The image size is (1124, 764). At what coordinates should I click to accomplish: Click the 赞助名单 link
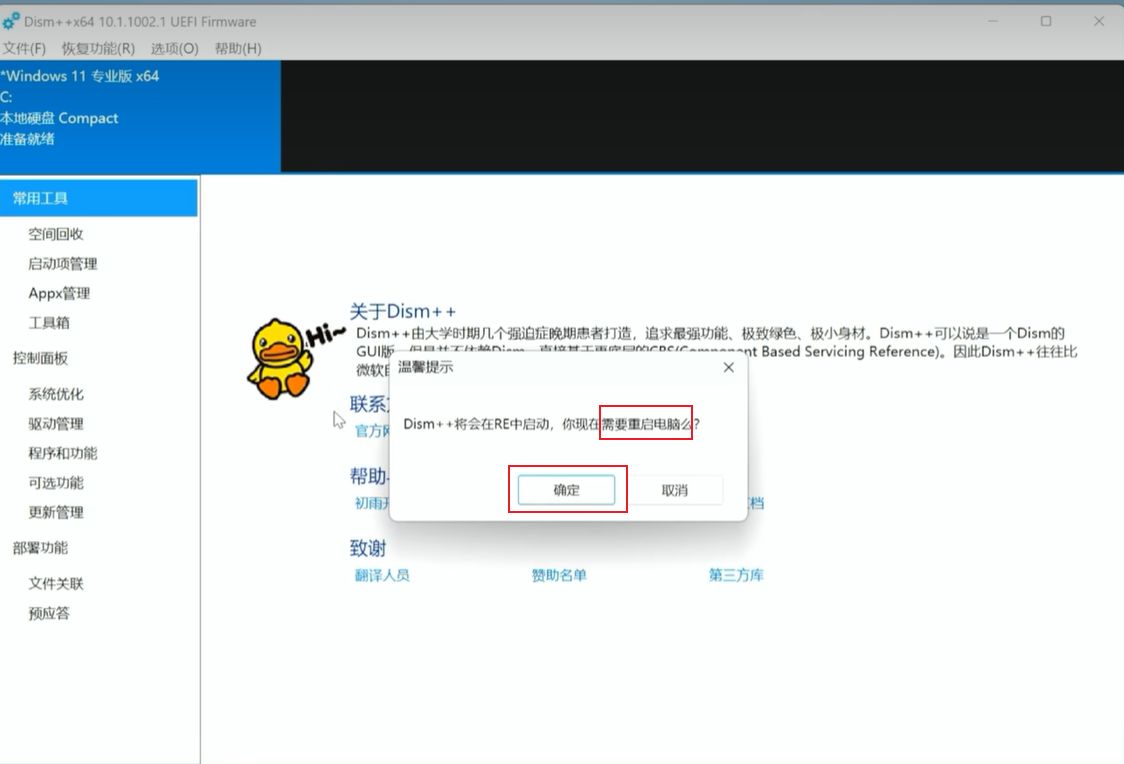pyautogui.click(x=559, y=575)
